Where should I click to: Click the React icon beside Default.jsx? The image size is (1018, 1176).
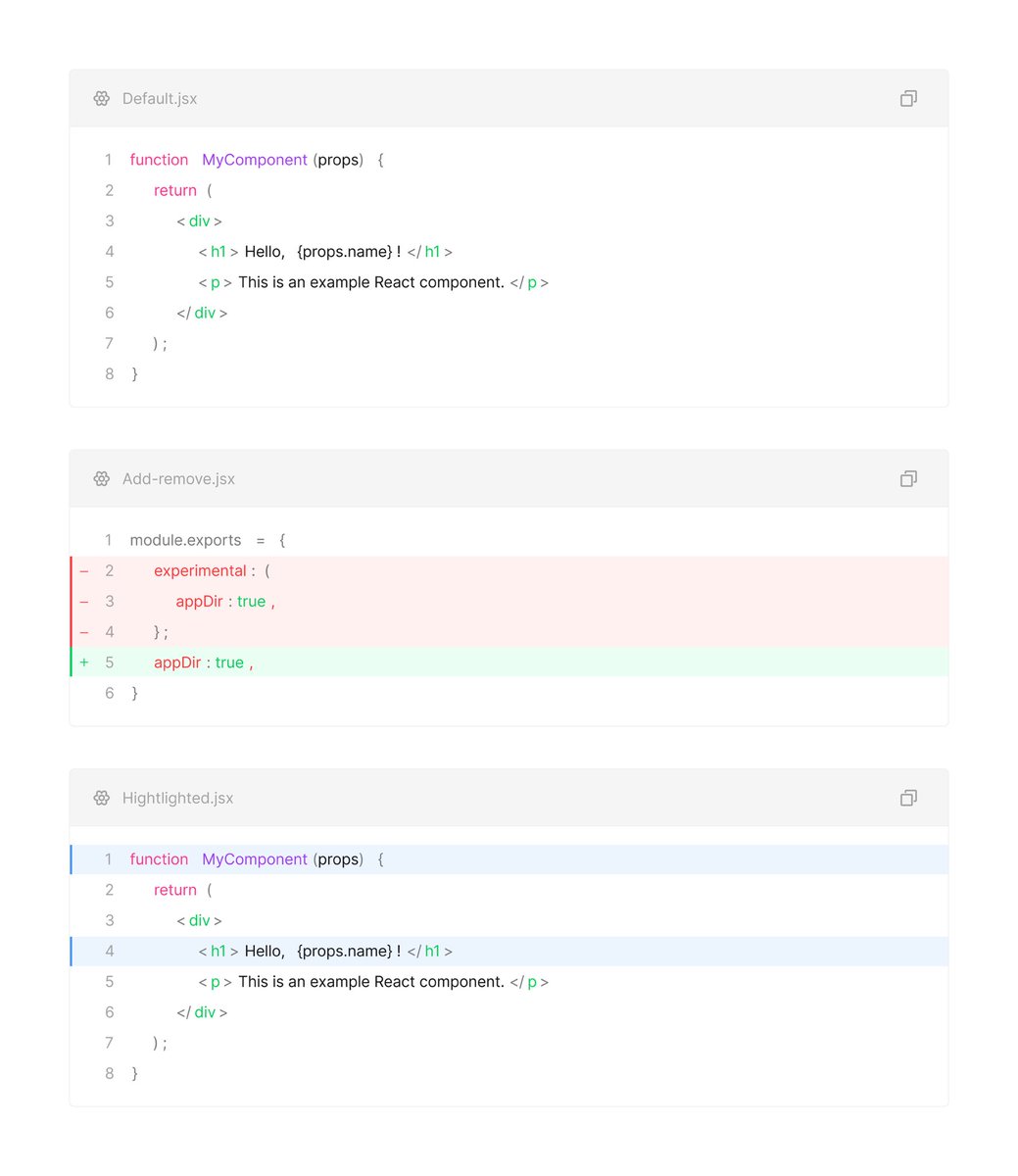coord(102,98)
